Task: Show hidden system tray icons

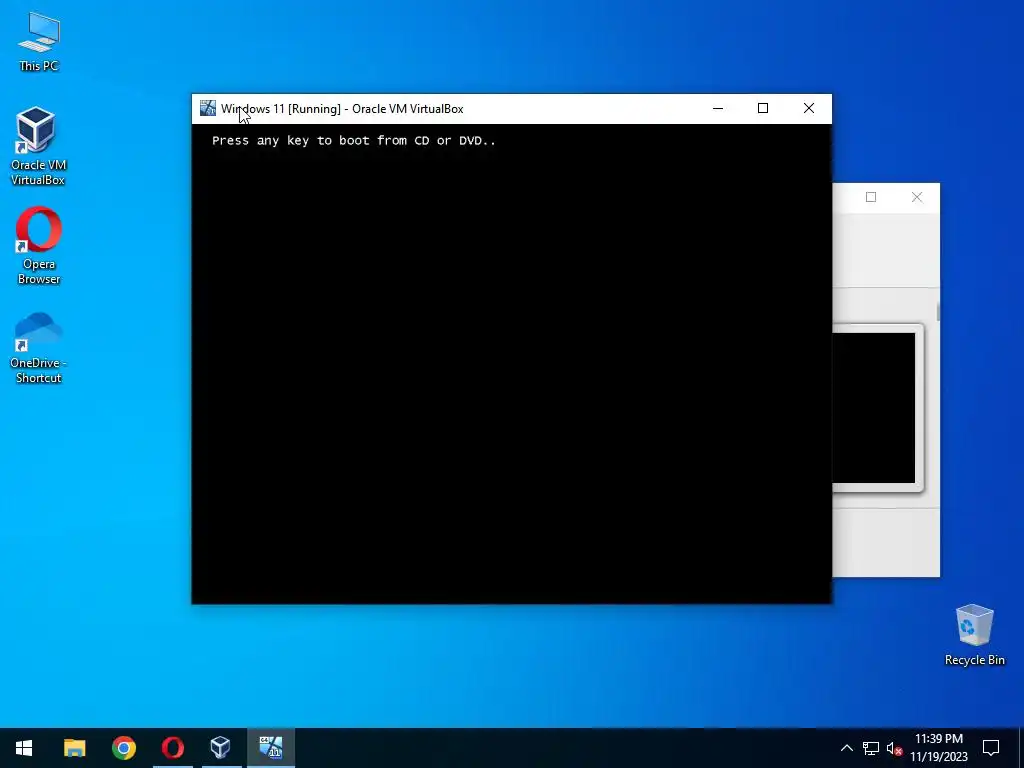Action: click(846, 748)
